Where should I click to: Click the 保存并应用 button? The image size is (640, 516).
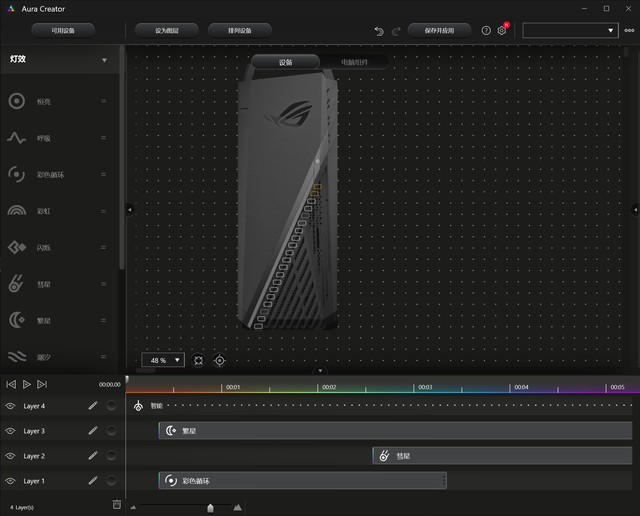[439, 31]
